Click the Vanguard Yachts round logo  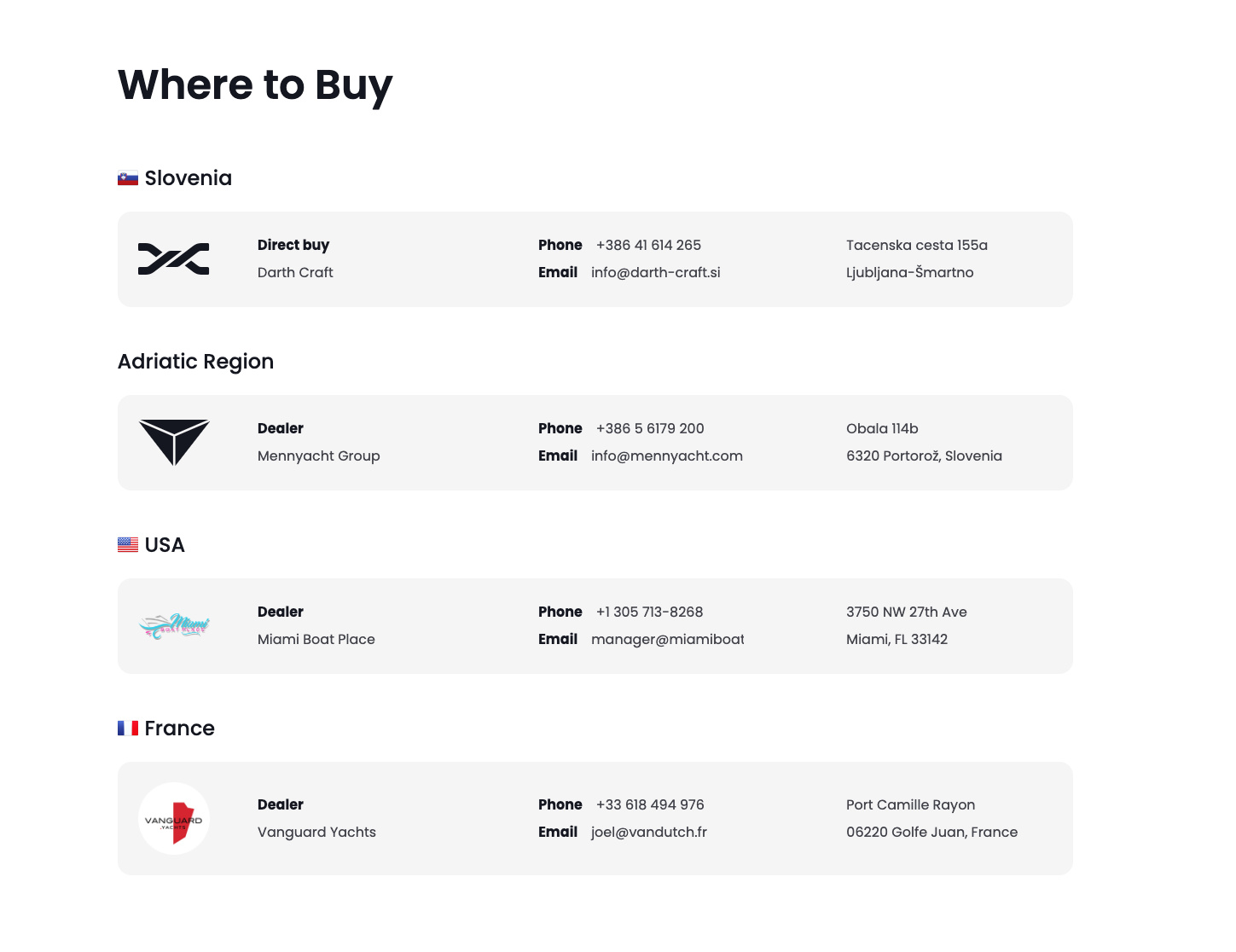tap(174, 819)
